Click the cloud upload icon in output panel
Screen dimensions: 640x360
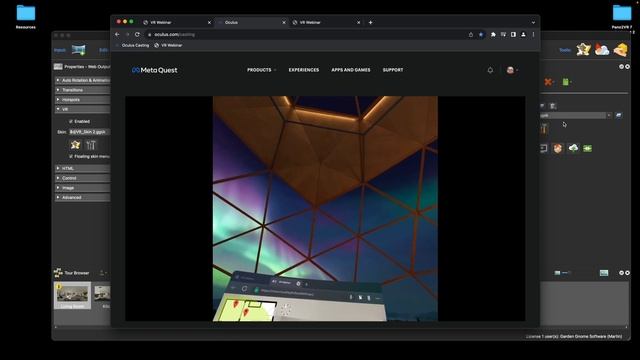click(x=573, y=148)
